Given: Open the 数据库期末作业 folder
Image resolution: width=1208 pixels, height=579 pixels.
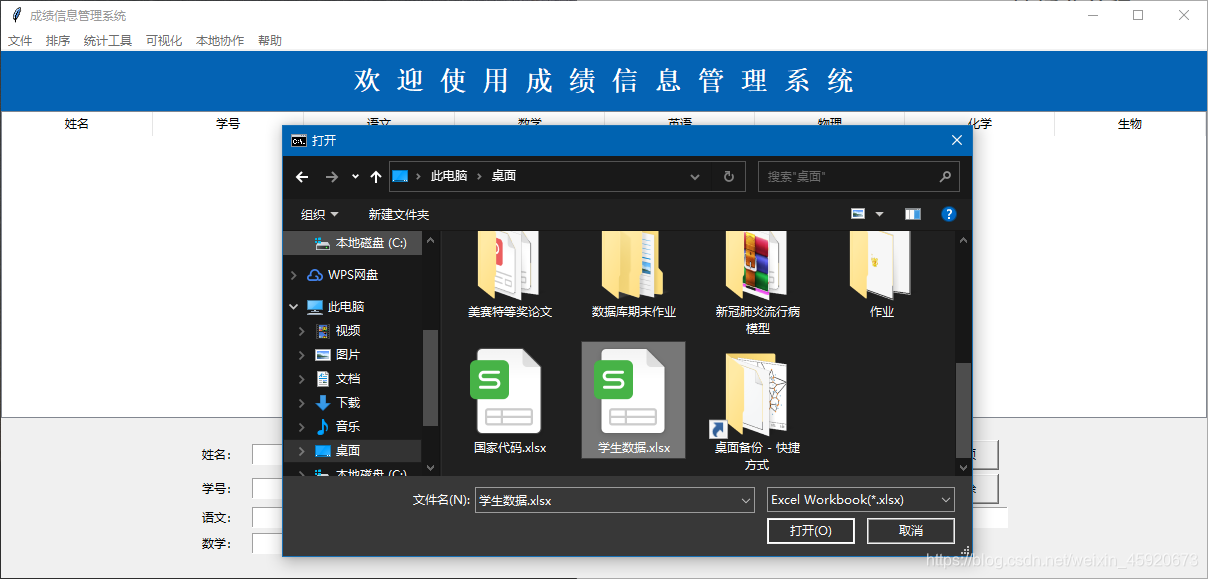Looking at the screenshot, I should [632, 265].
